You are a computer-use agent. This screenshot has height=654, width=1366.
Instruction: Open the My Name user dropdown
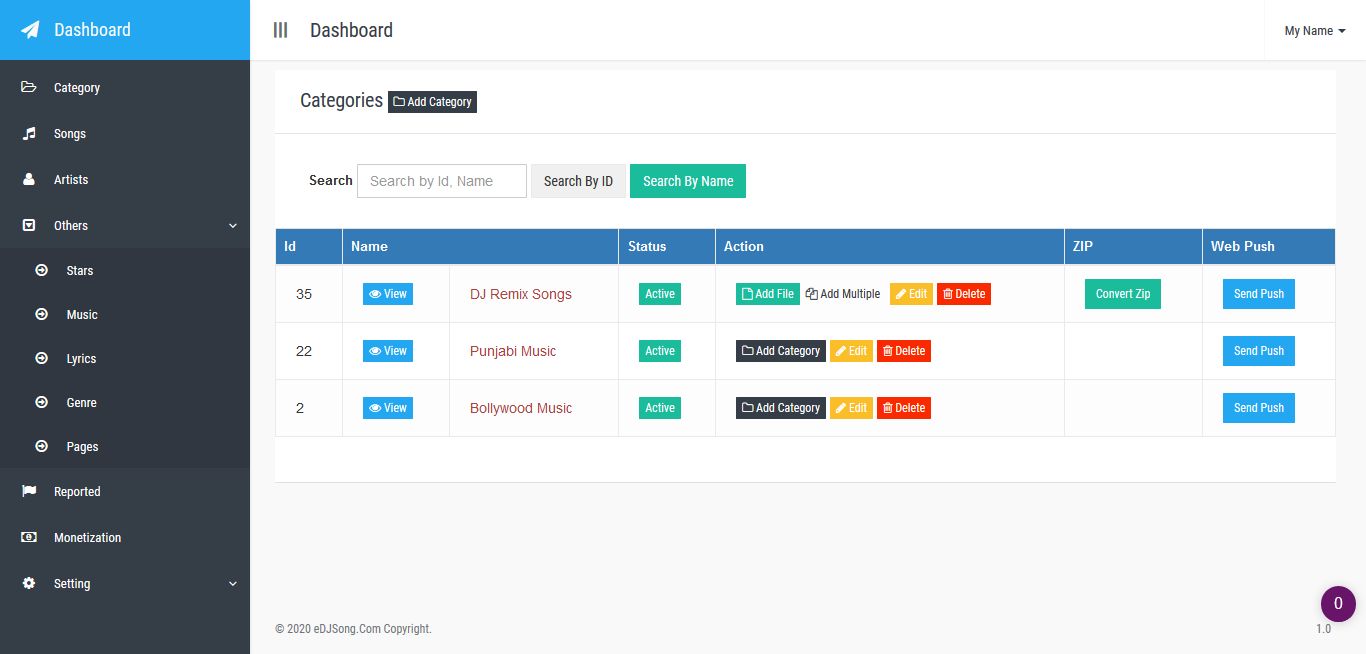tap(1315, 31)
